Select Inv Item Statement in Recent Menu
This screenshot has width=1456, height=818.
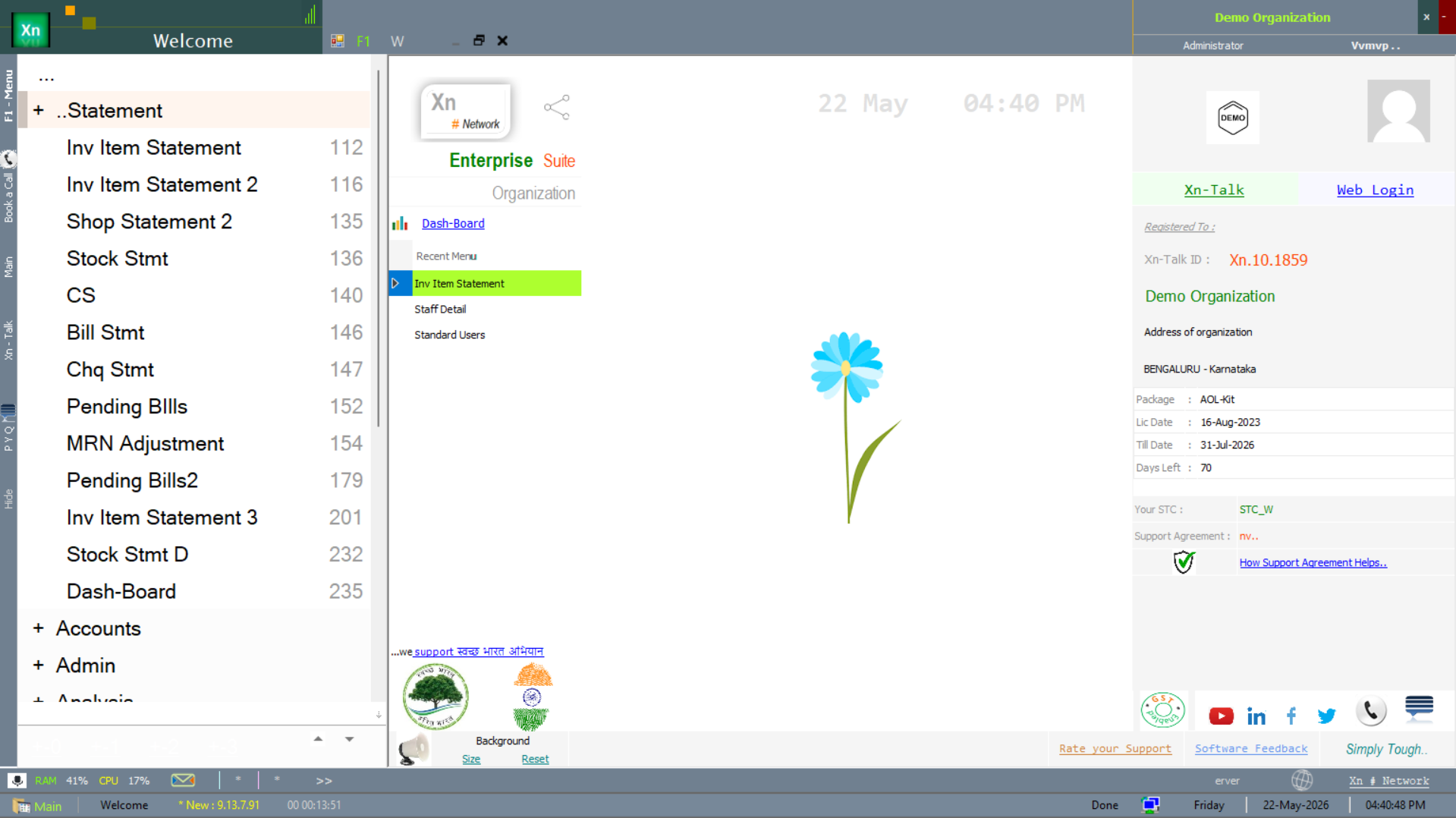tap(496, 283)
